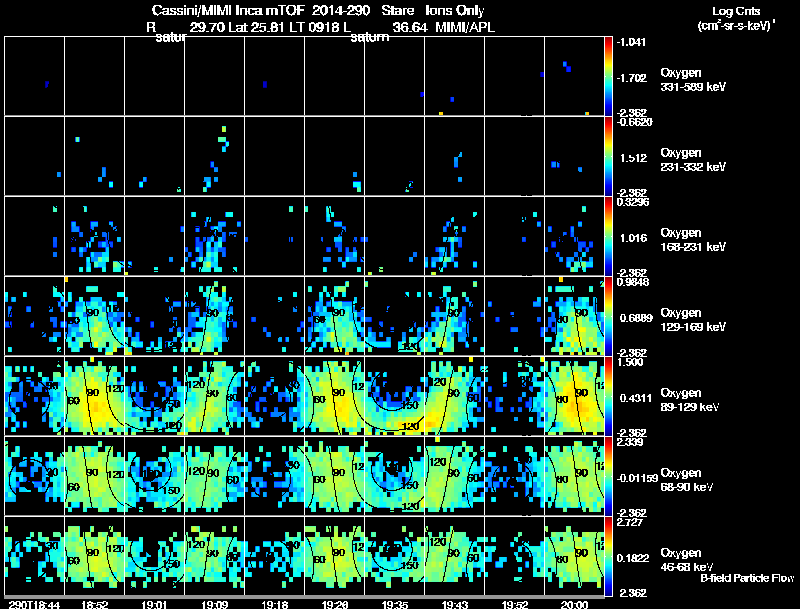Click the '2.727' colorbar value
The width and height of the screenshot is (800, 609).
(x=631, y=522)
